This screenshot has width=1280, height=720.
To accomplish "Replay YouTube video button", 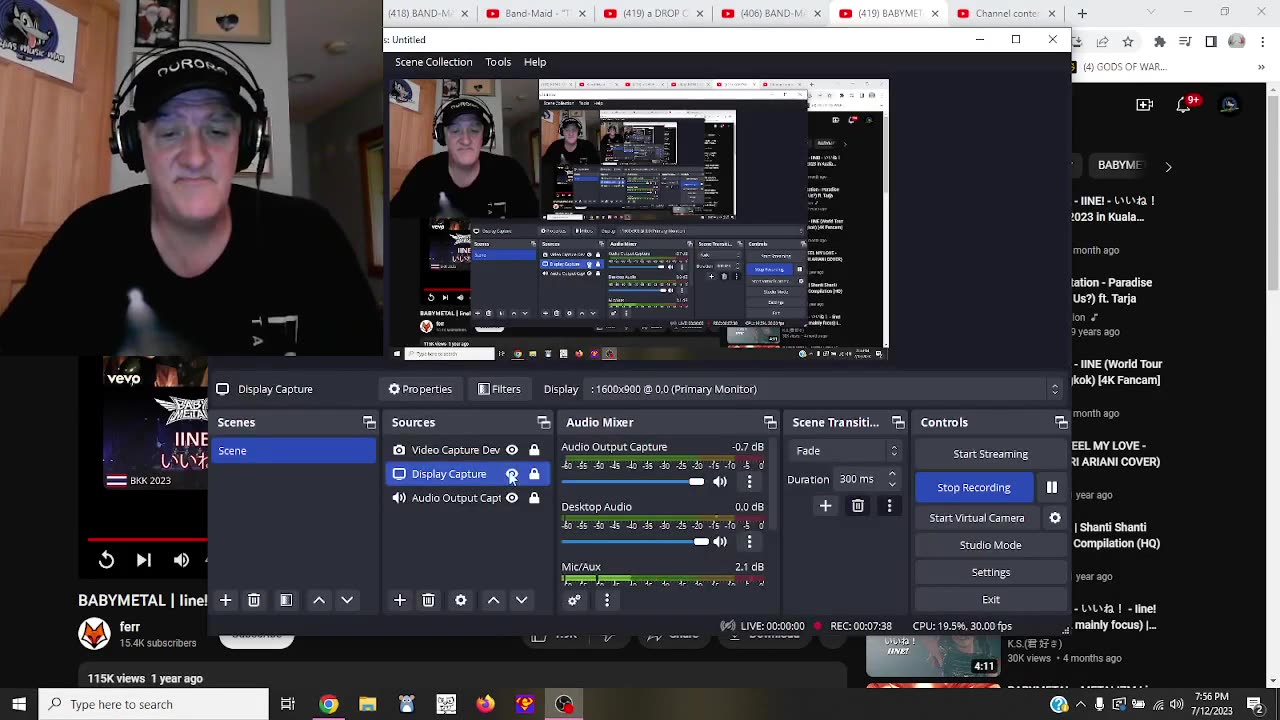I will pos(106,560).
